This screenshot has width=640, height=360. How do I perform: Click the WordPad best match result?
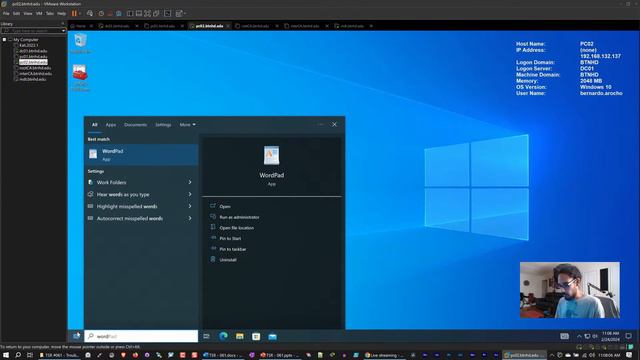pyautogui.click(x=141, y=155)
